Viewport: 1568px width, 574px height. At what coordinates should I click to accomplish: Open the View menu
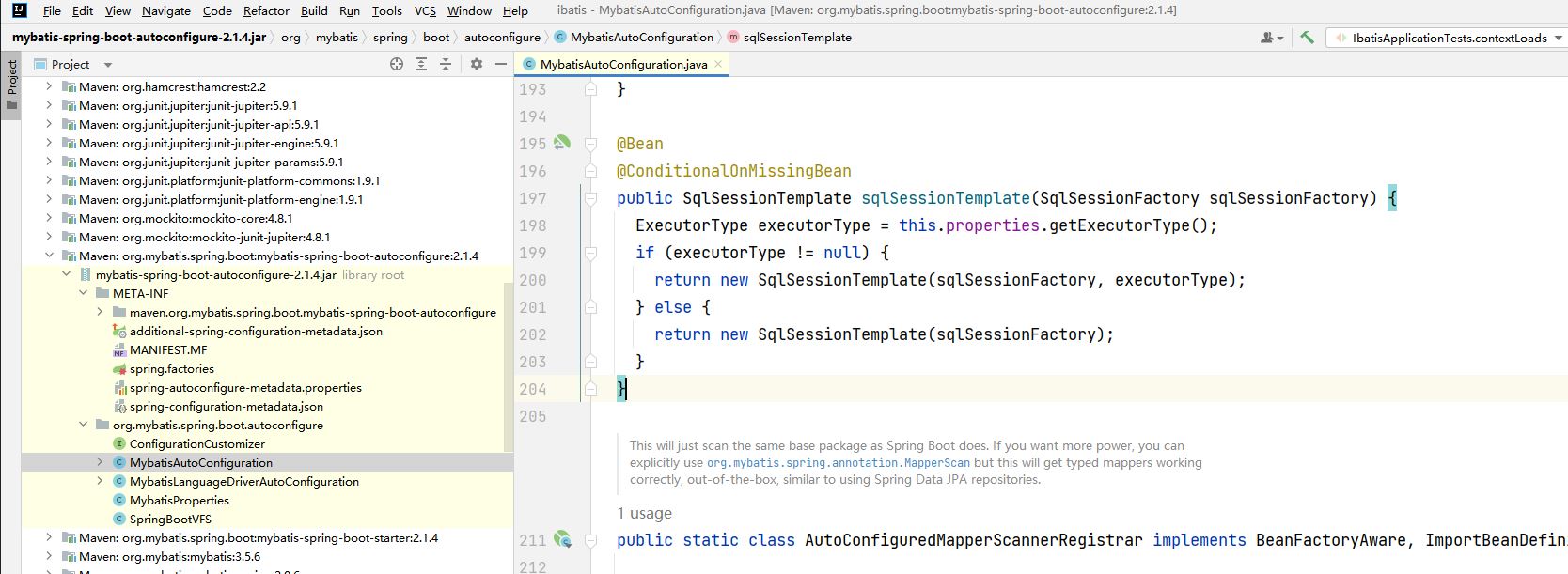(x=118, y=10)
